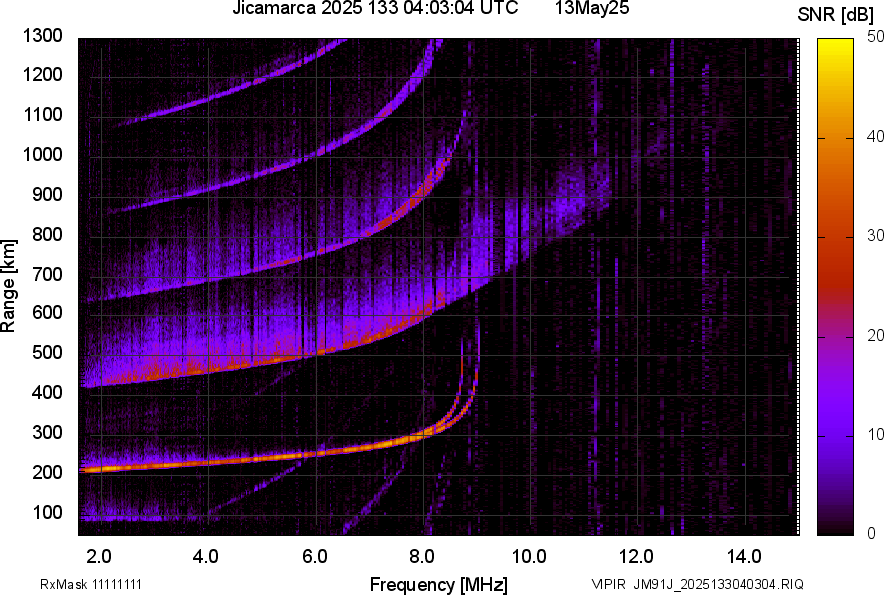884x595 pixels.
Task: Click the 'VIPIR' footer label
Action: [x=608, y=584]
